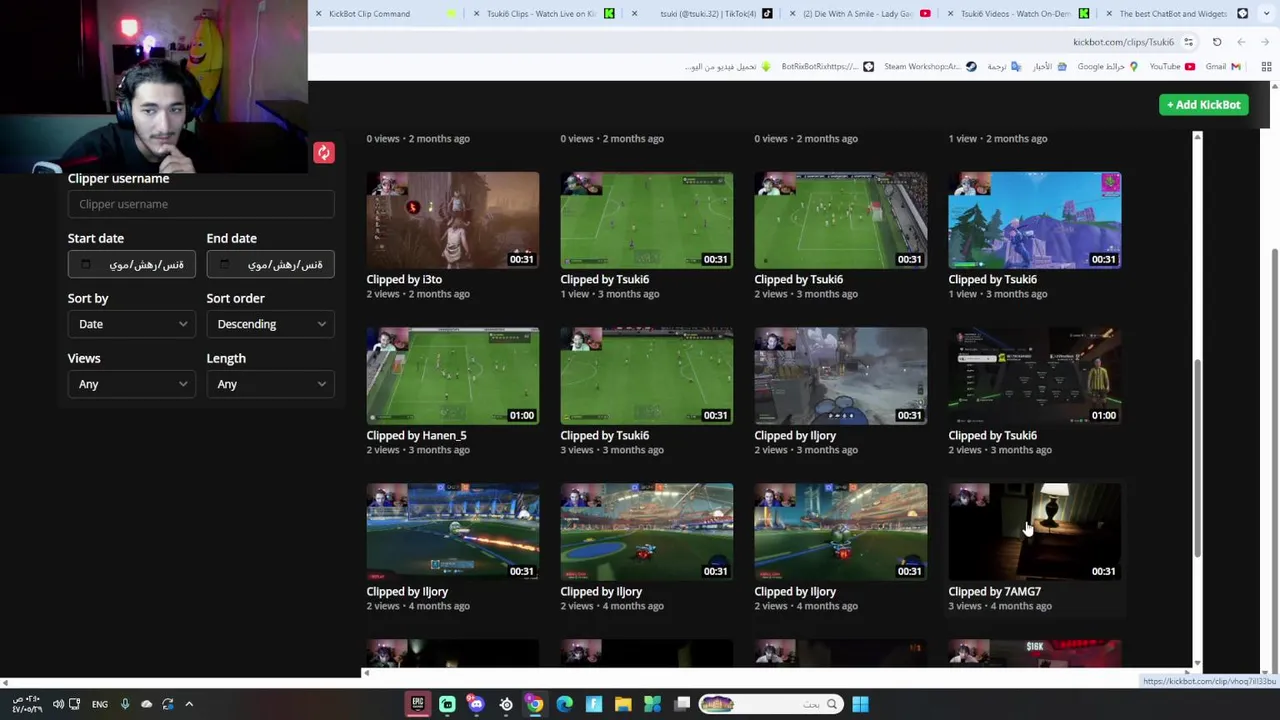Viewport: 1280px width, 720px height.
Task: Open the Epic Games launcher in the taskbar
Action: point(417,704)
